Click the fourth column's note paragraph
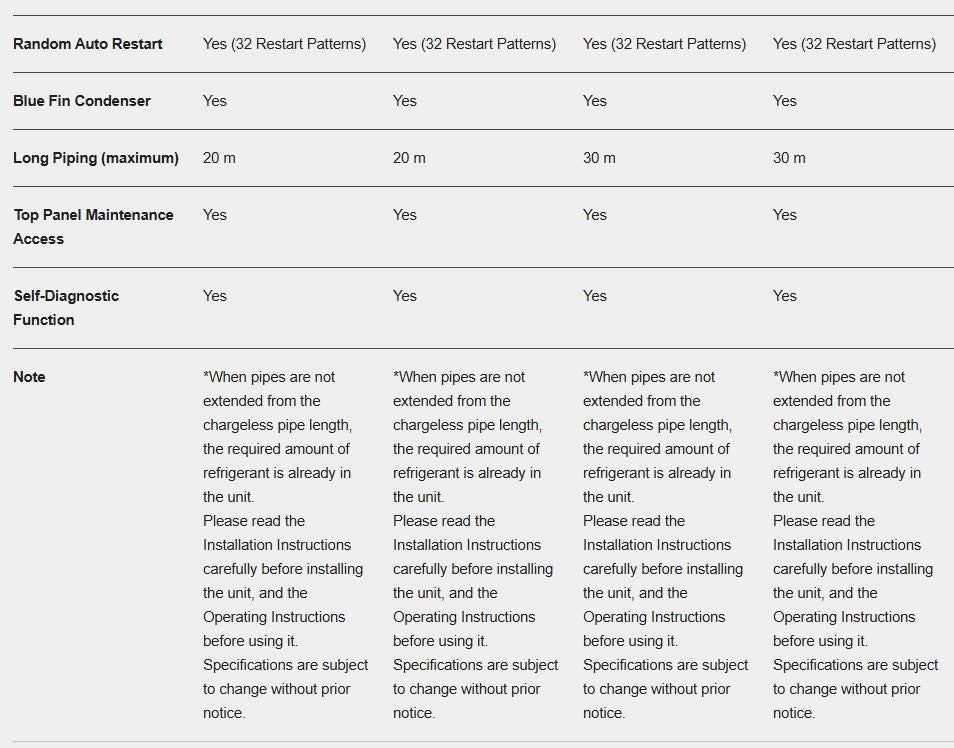 click(855, 545)
